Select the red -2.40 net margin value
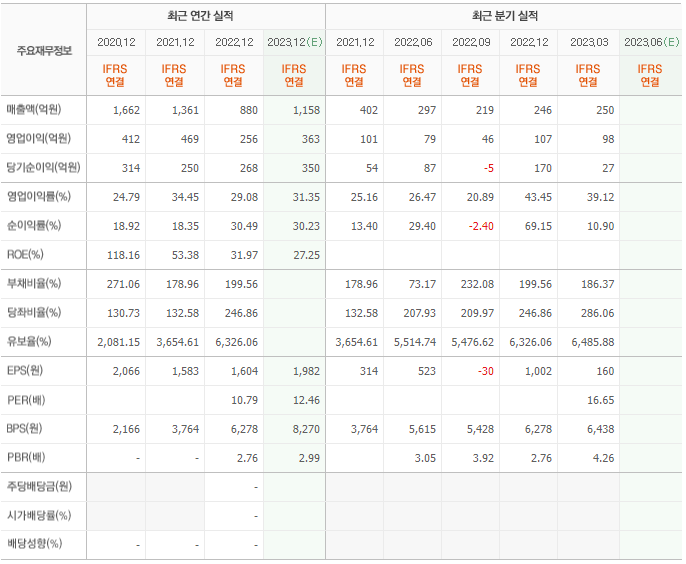Viewport: 686px width, 564px height. tap(481, 226)
